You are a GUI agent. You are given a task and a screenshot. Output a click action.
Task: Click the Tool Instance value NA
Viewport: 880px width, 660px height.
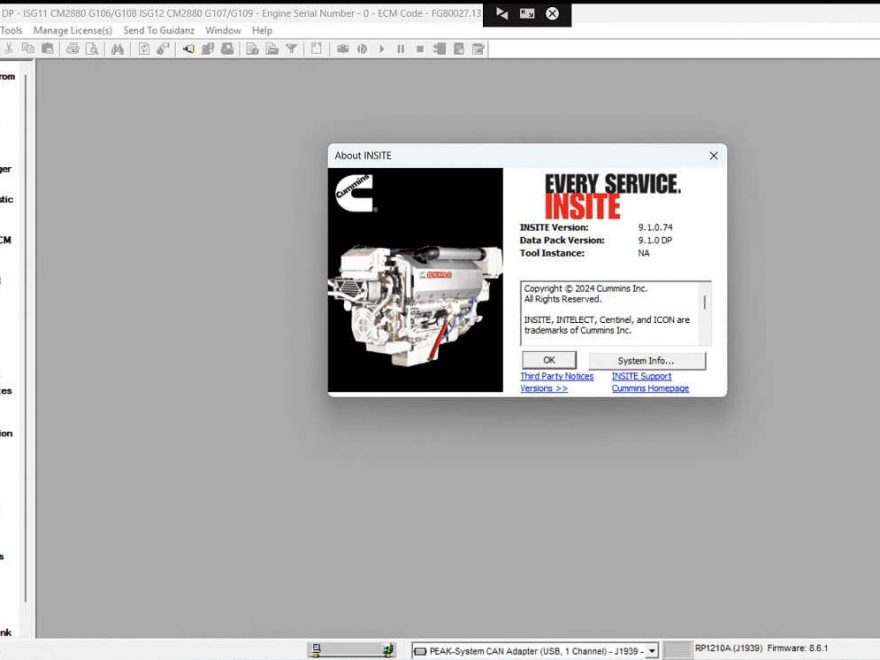click(x=644, y=253)
